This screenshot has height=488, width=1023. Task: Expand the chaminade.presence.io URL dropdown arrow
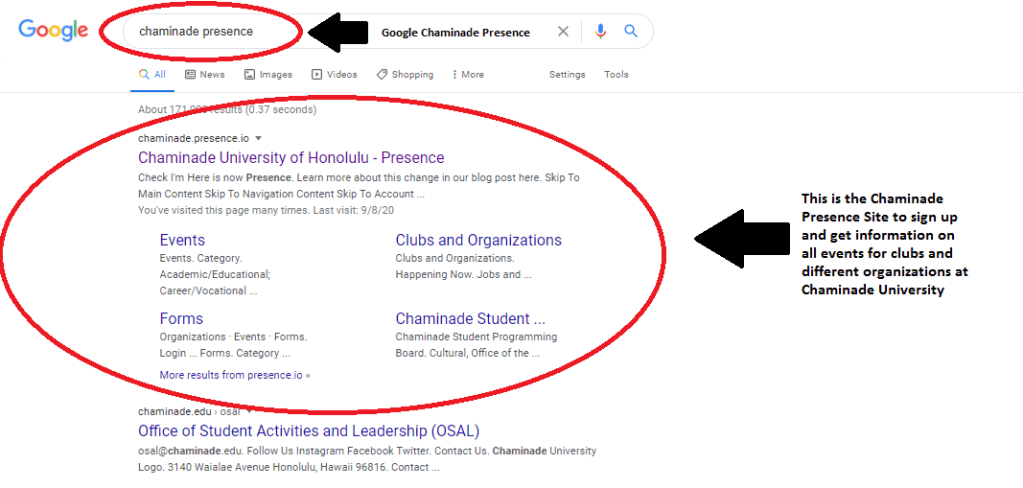[x=258, y=138]
